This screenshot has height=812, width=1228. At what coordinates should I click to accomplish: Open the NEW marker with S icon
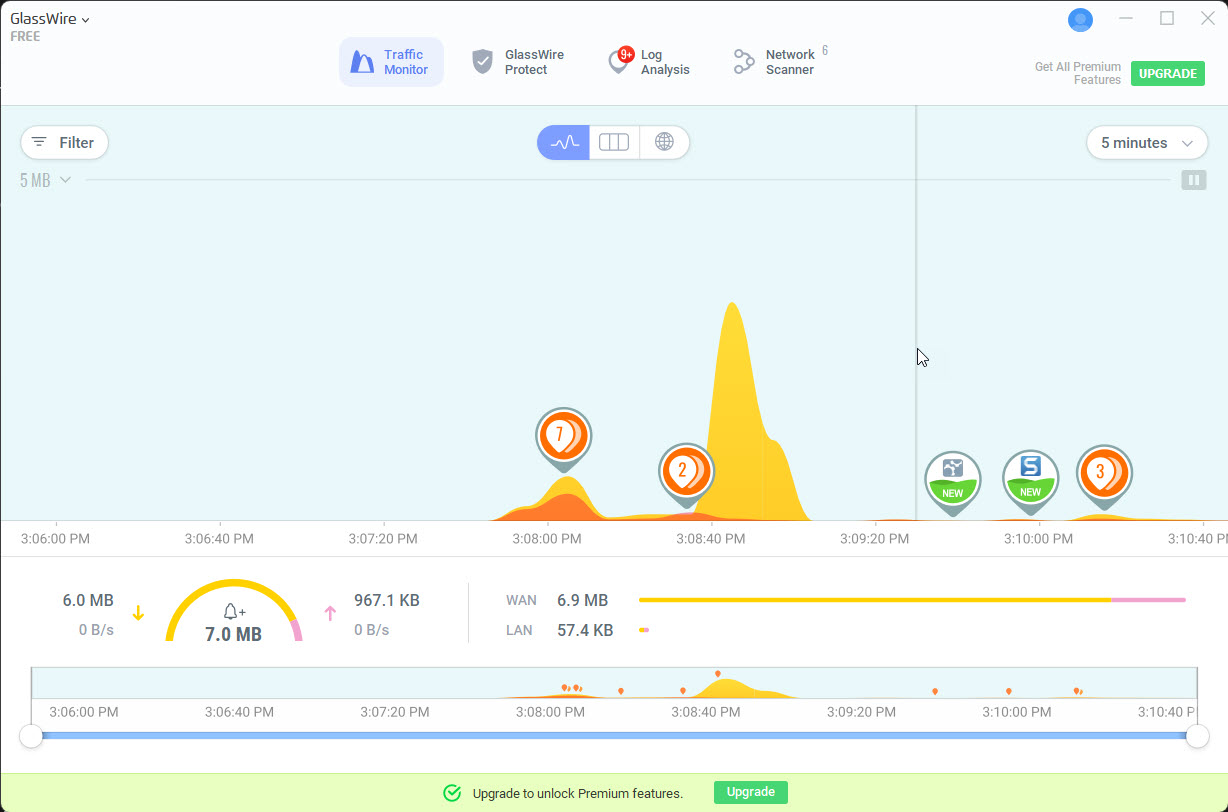click(1031, 479)
